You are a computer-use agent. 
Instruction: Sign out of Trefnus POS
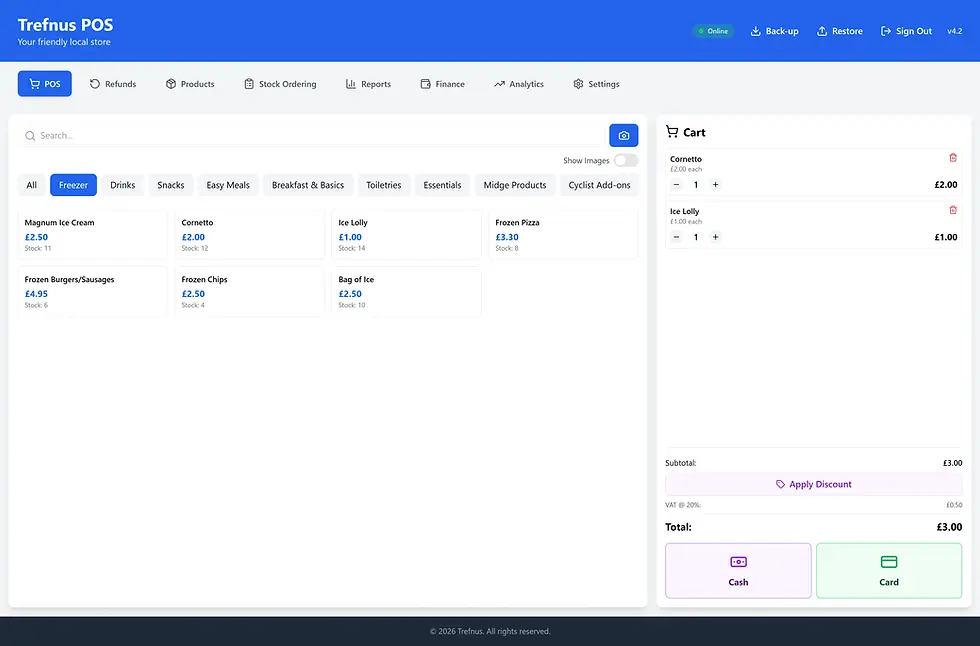click(x=906, y=31)
